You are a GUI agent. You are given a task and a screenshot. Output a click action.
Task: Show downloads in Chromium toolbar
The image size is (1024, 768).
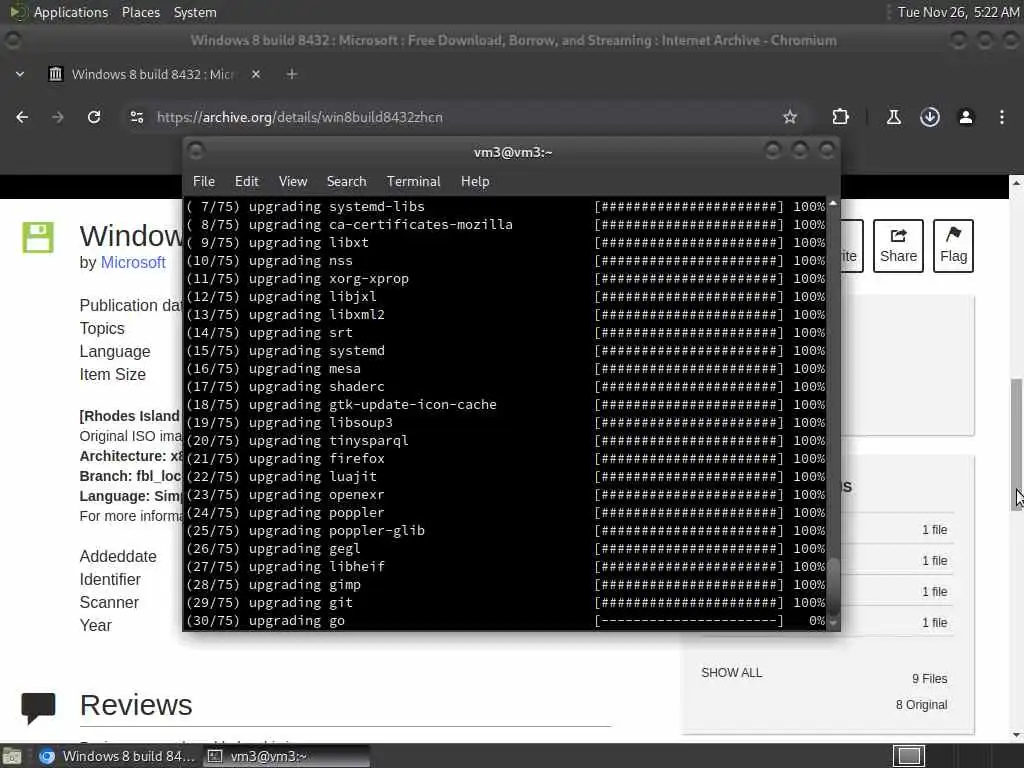[930, 117]
